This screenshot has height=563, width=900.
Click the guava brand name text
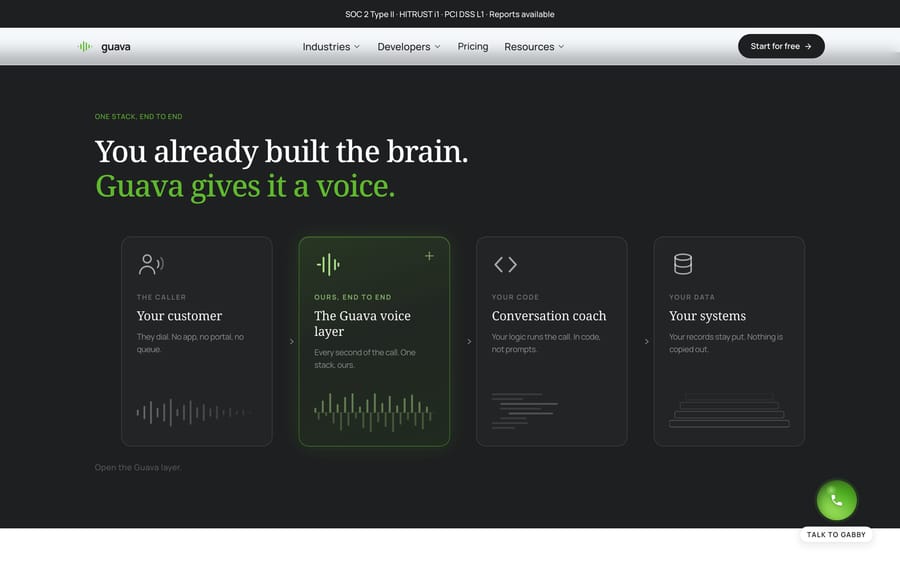(115, 47)
